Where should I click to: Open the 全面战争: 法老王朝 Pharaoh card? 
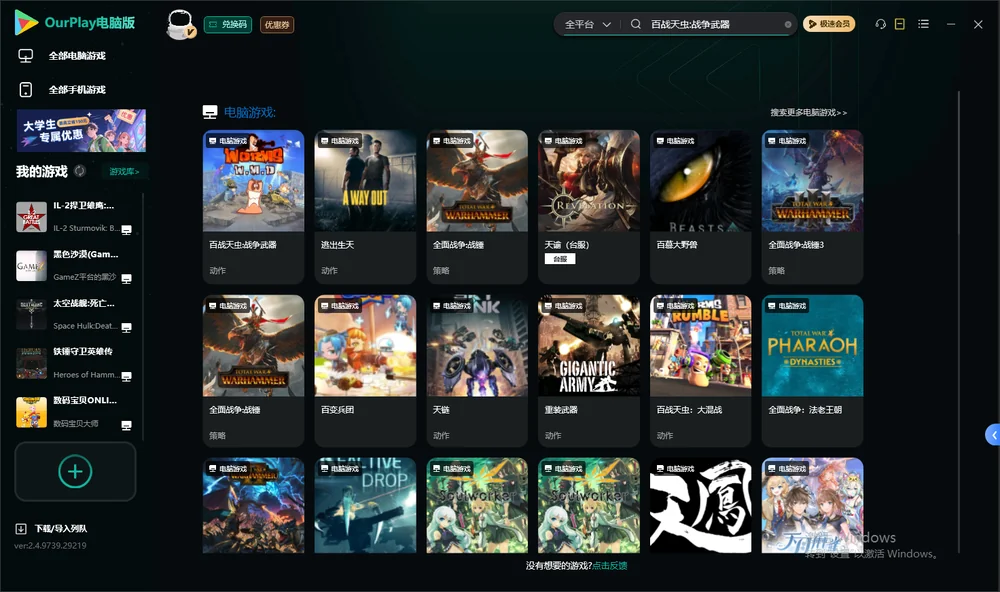point(812,371)
